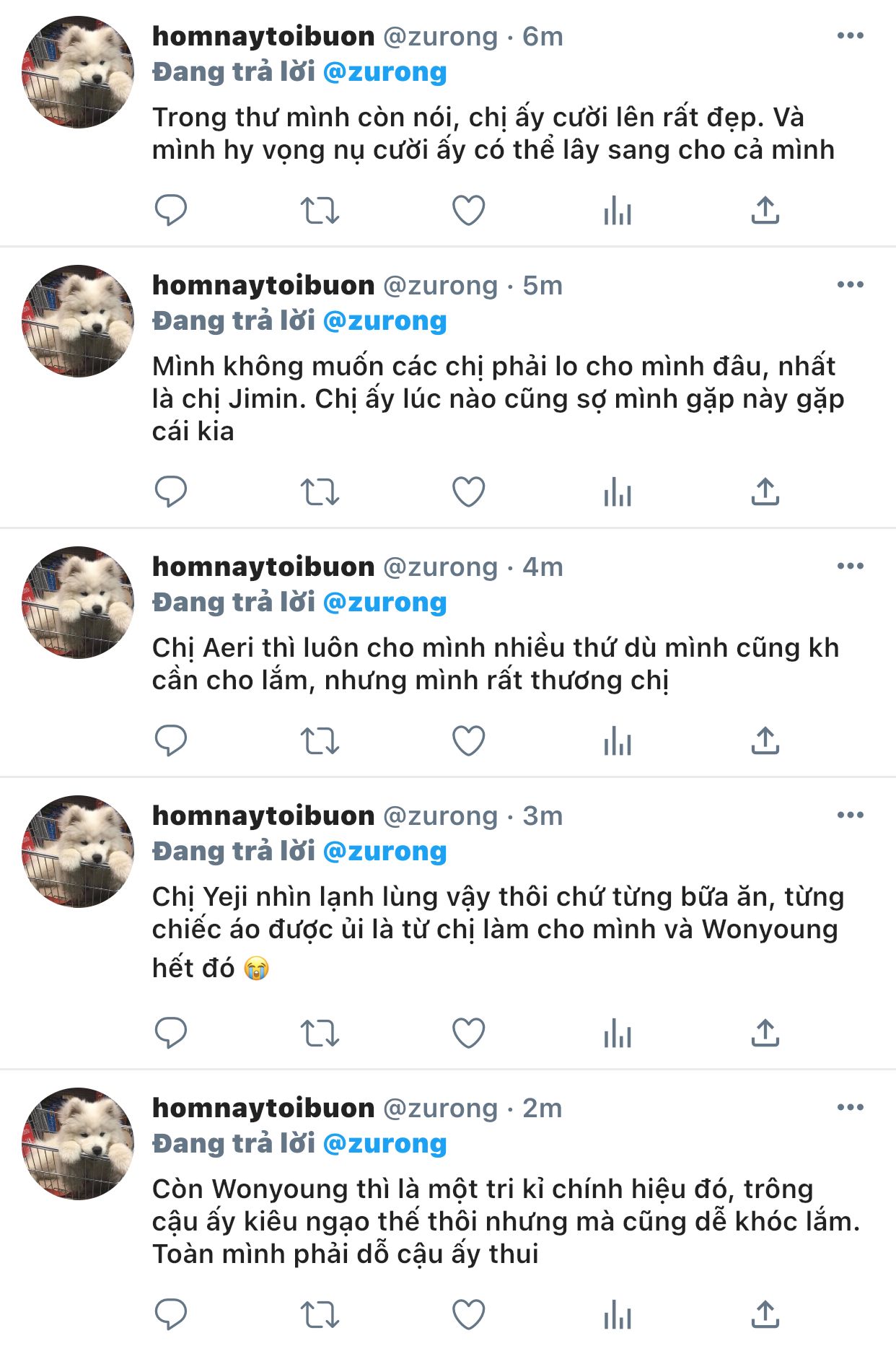The width and height of the screenshot is (896, 1346).
Task: Retweet the tweet mentioning chị Jimin
Action: point(320,492)
